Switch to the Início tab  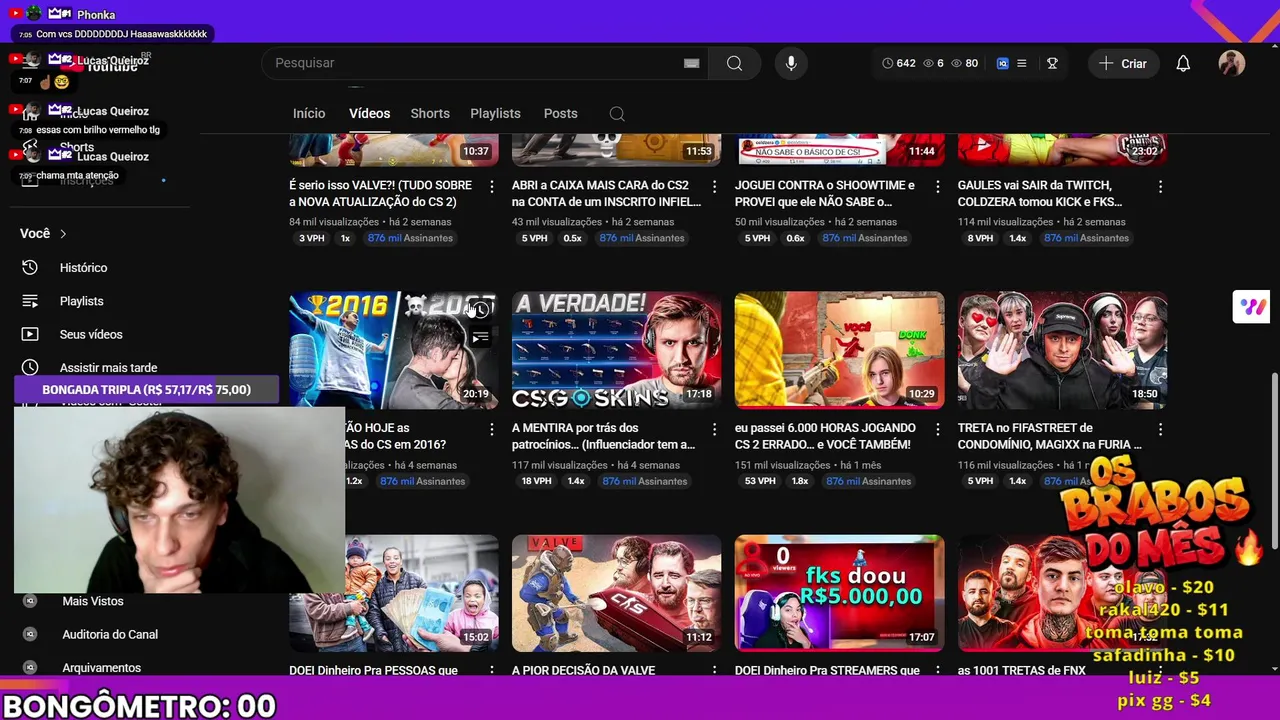point(309,114)
